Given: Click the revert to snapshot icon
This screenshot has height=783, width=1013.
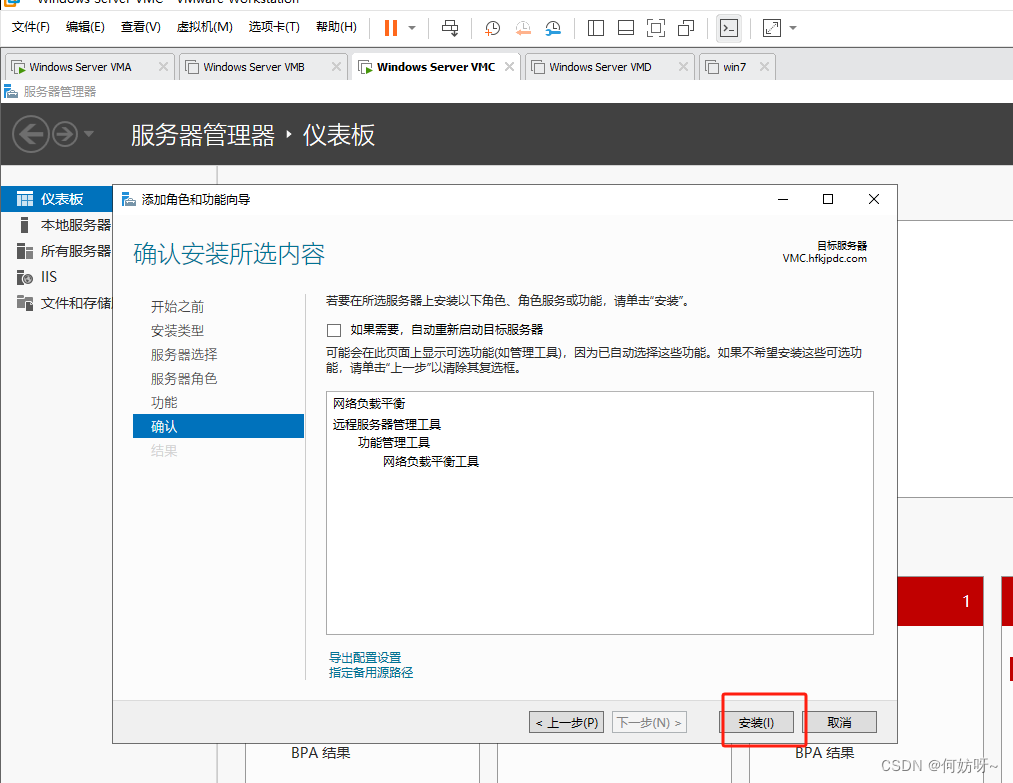Looking at the screenshot, I should [x=523, y=28].
